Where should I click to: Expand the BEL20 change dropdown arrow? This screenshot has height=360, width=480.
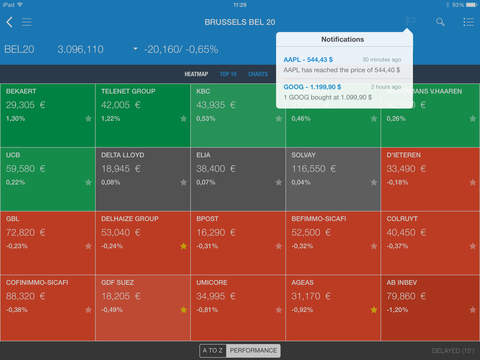pos(135,49)
